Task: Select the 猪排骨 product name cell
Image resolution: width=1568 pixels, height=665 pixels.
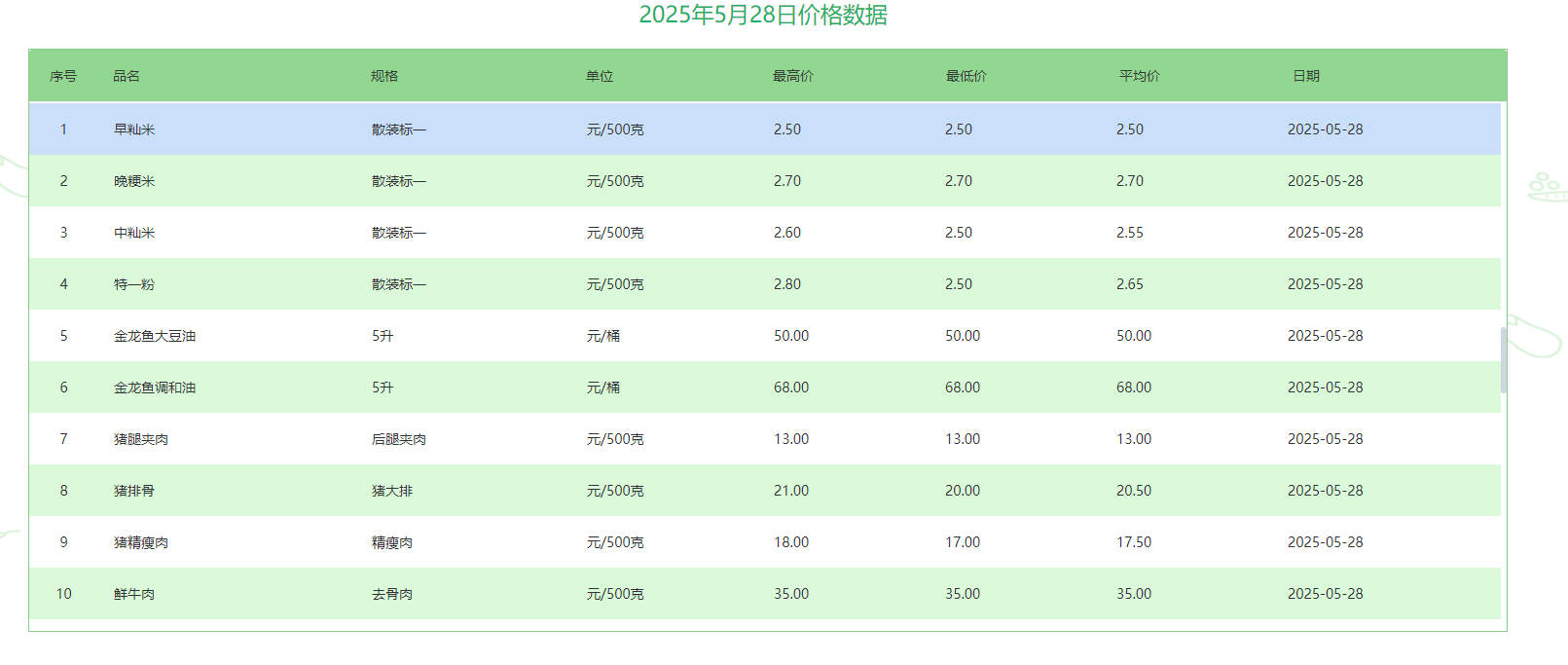Action: click(134, 491)
